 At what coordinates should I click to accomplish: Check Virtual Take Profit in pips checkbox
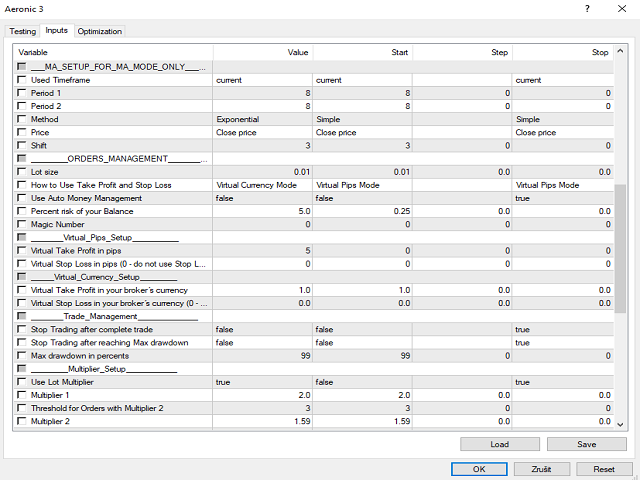[22, 250]
